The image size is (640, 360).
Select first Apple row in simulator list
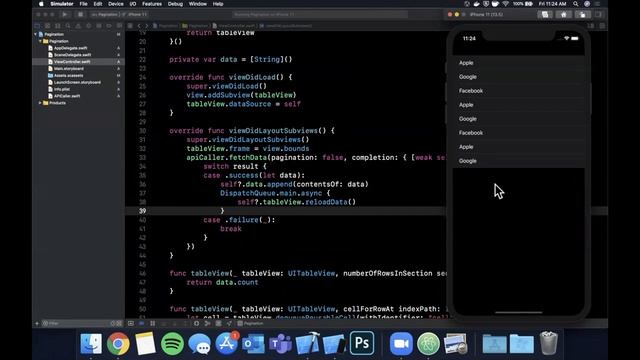518,63
